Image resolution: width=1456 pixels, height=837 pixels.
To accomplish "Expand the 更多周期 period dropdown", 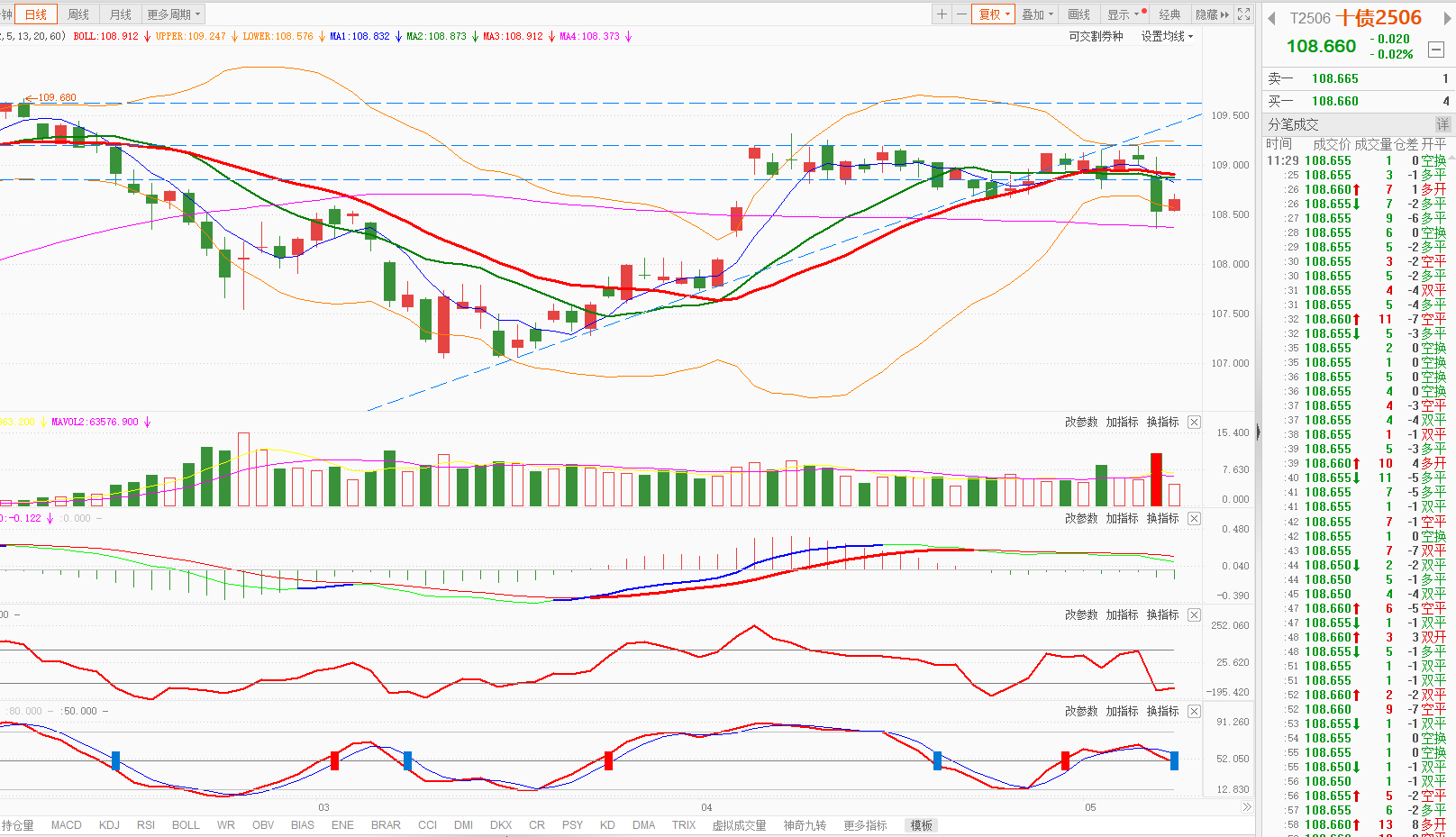I will [x=174, y=14].
